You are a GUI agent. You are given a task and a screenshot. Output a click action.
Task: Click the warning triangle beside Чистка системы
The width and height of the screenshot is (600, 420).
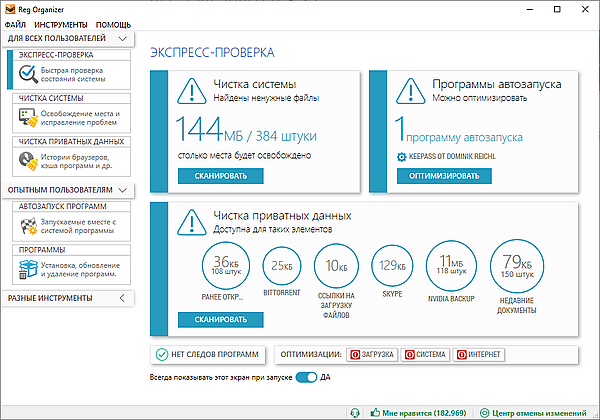188,93
